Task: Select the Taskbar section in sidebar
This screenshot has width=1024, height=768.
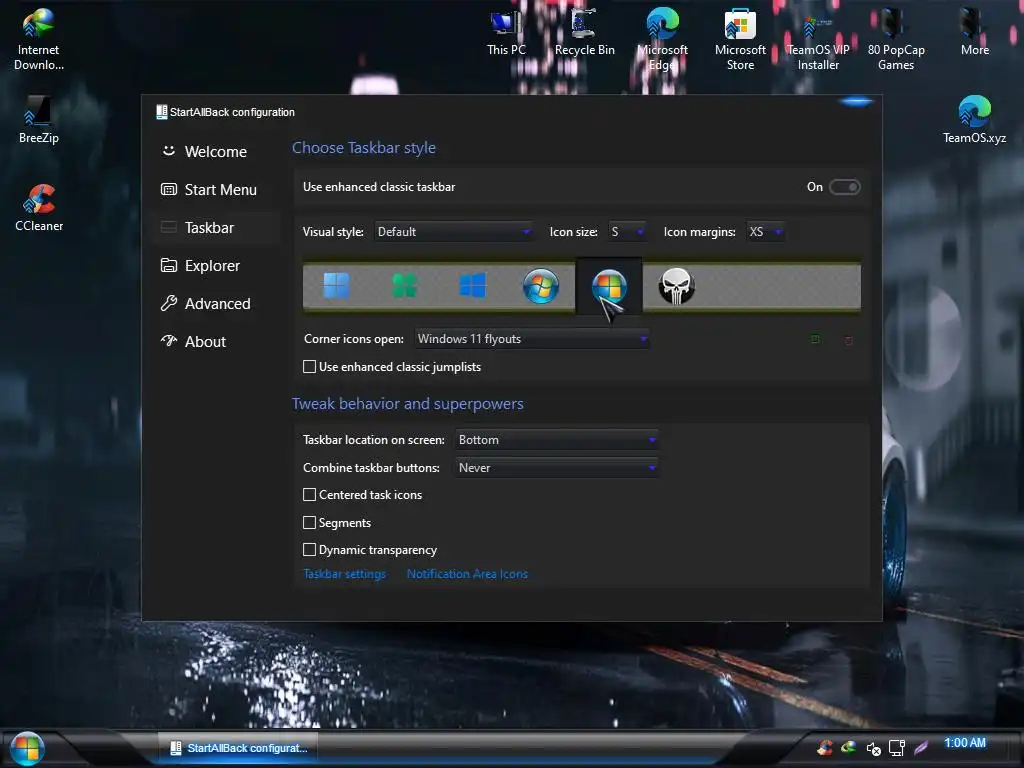Action: [216, 228]
